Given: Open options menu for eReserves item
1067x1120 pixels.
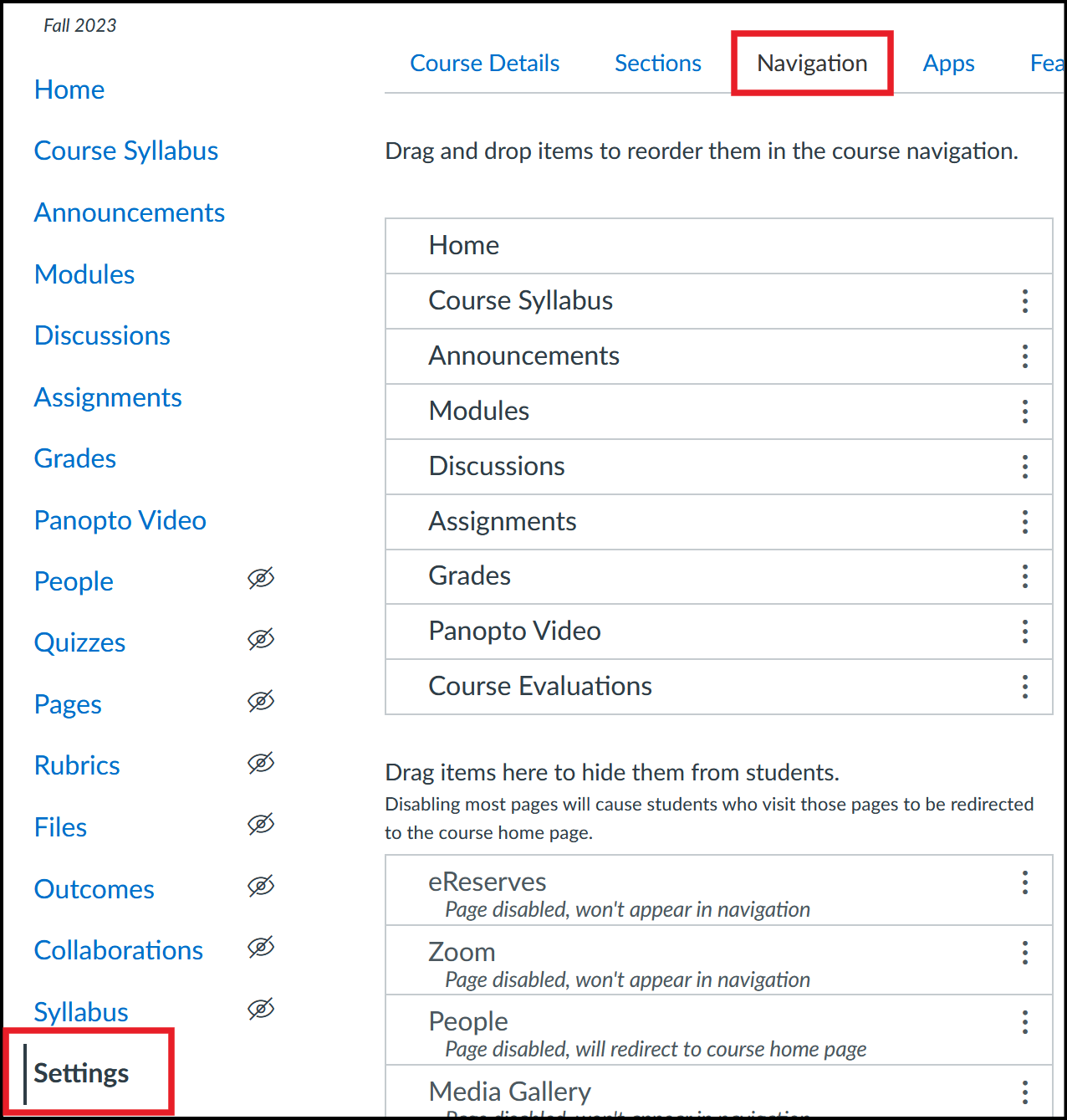Looking at the screenshot, I should pos(1024,882).
